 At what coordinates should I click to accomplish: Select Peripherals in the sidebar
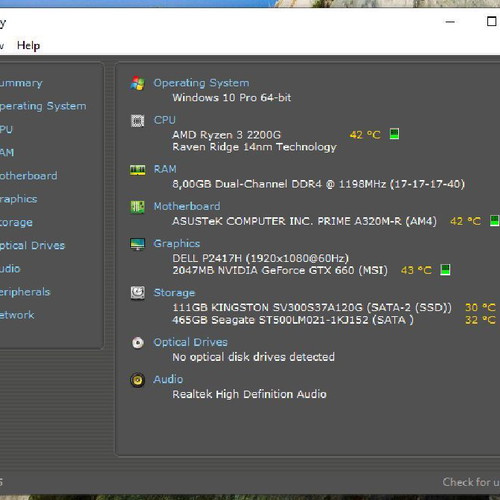(25, 292)
